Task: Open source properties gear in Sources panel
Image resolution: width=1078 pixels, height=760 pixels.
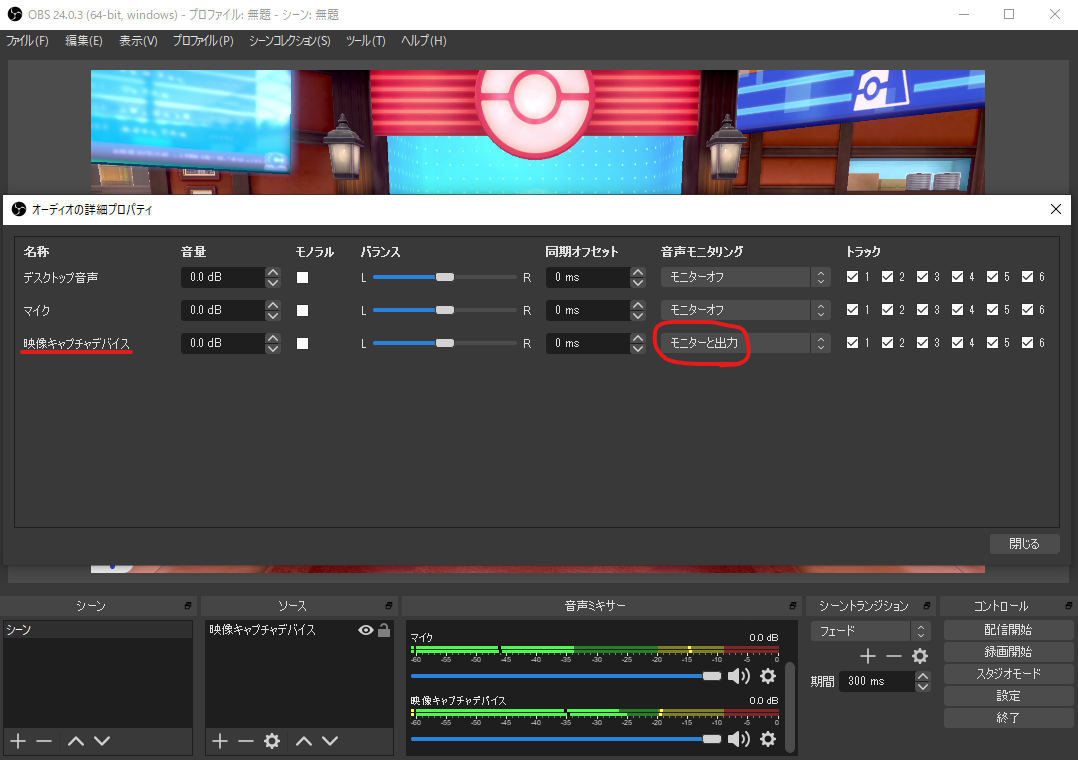Action: pyautogui.click(x=272, y=741)
